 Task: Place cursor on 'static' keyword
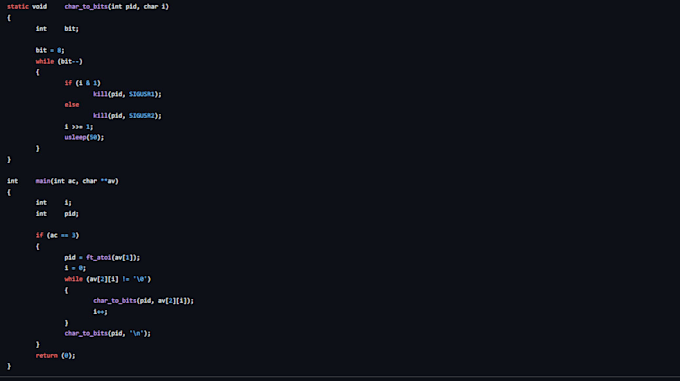(18, 7)
